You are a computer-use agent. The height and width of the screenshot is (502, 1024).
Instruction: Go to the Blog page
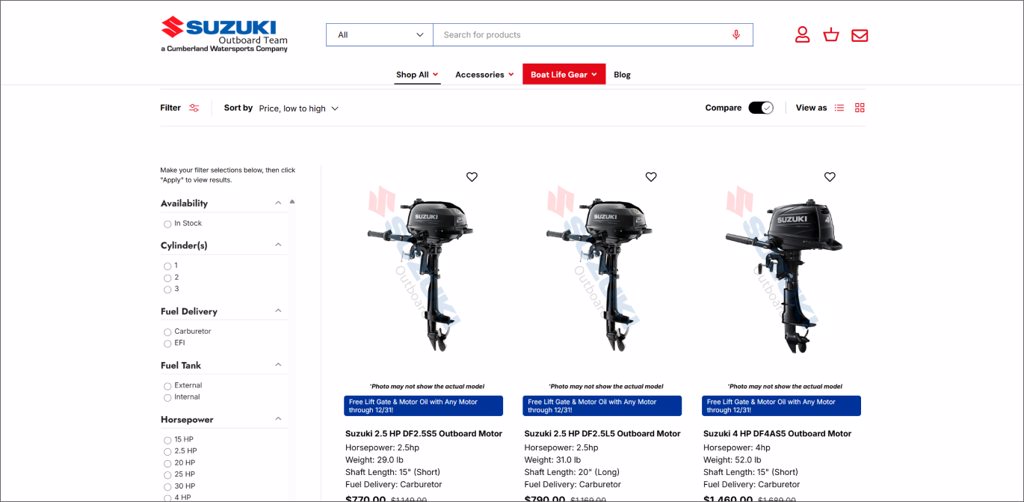(622, 74)
